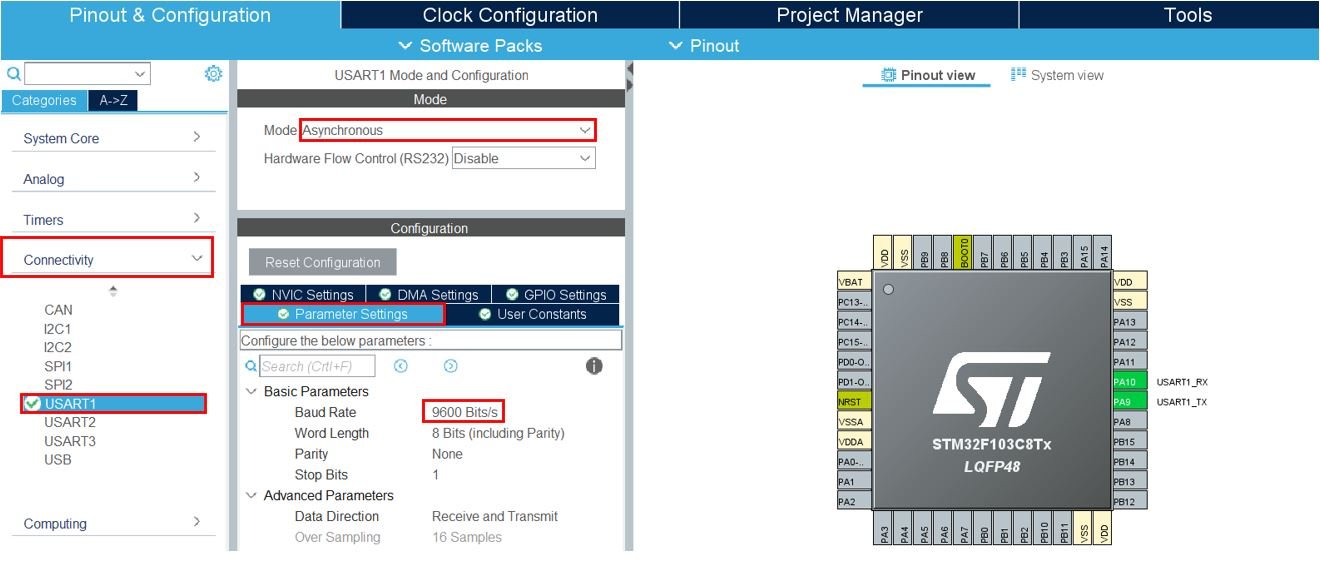This screenshot has height=574, width=1320.
Task: Open the Pinout & Configuration tab
Action: pos(170,15)
